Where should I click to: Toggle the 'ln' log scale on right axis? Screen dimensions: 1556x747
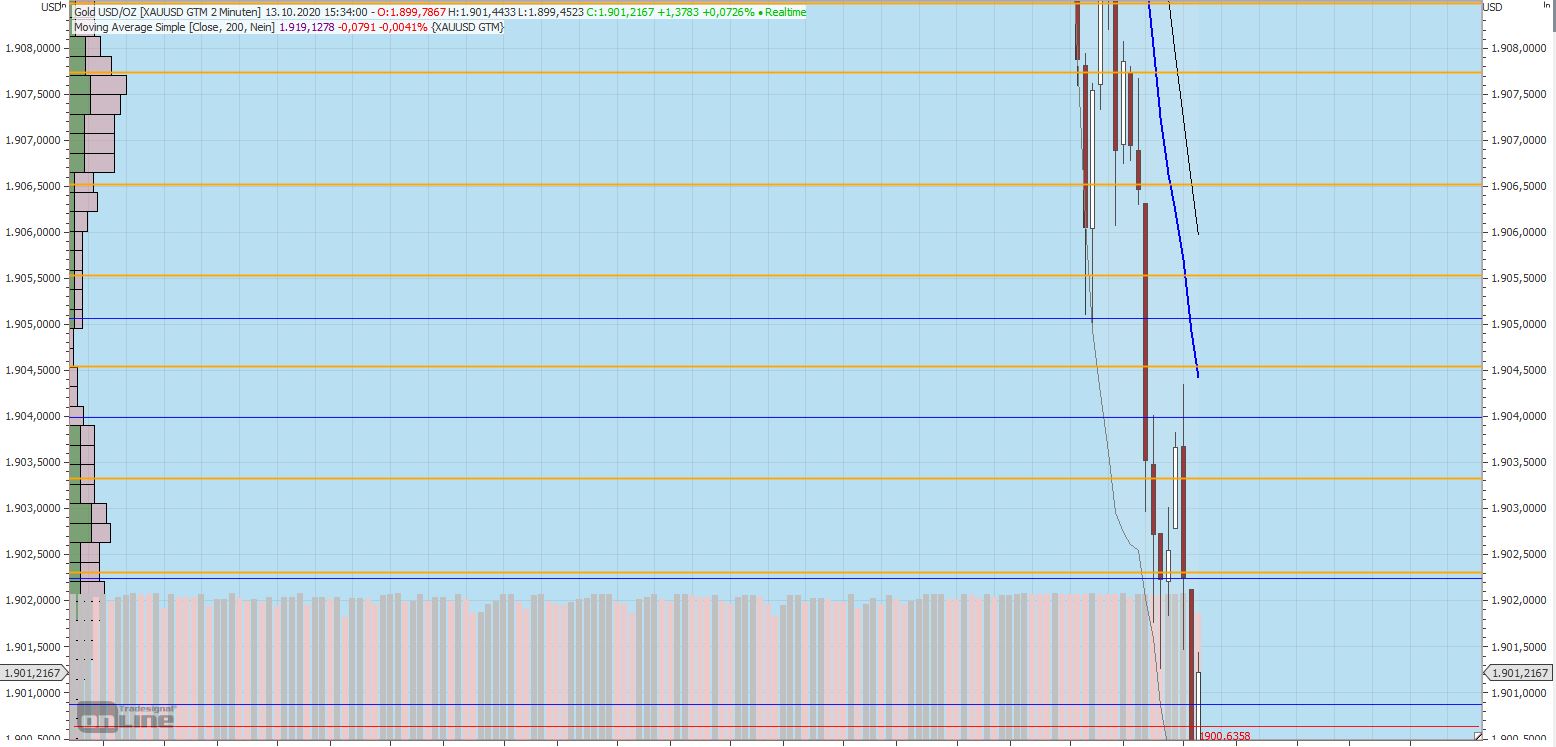1546,5
